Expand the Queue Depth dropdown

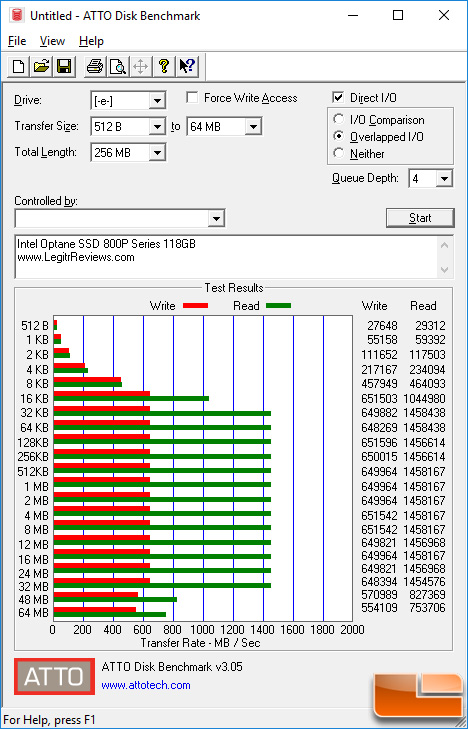point(444,179)
